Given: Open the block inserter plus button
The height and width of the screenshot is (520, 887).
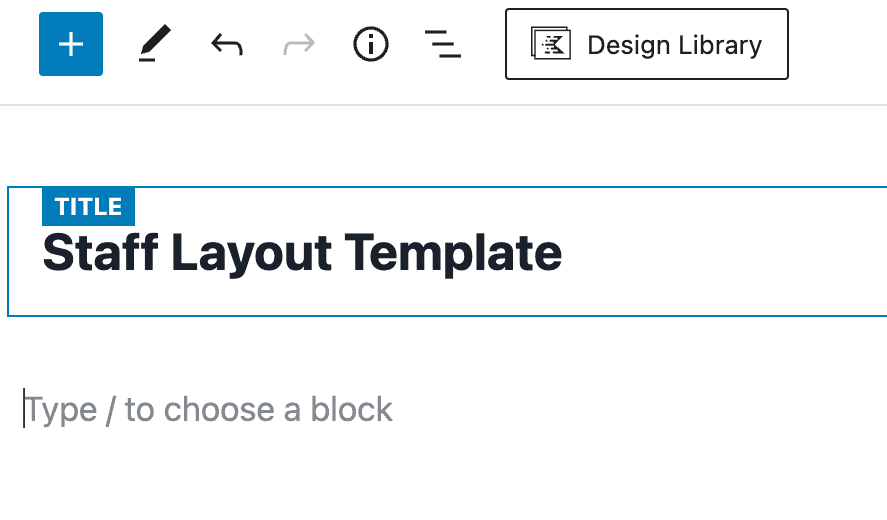Looking at the screenshot, I should [x=71, y=44].
